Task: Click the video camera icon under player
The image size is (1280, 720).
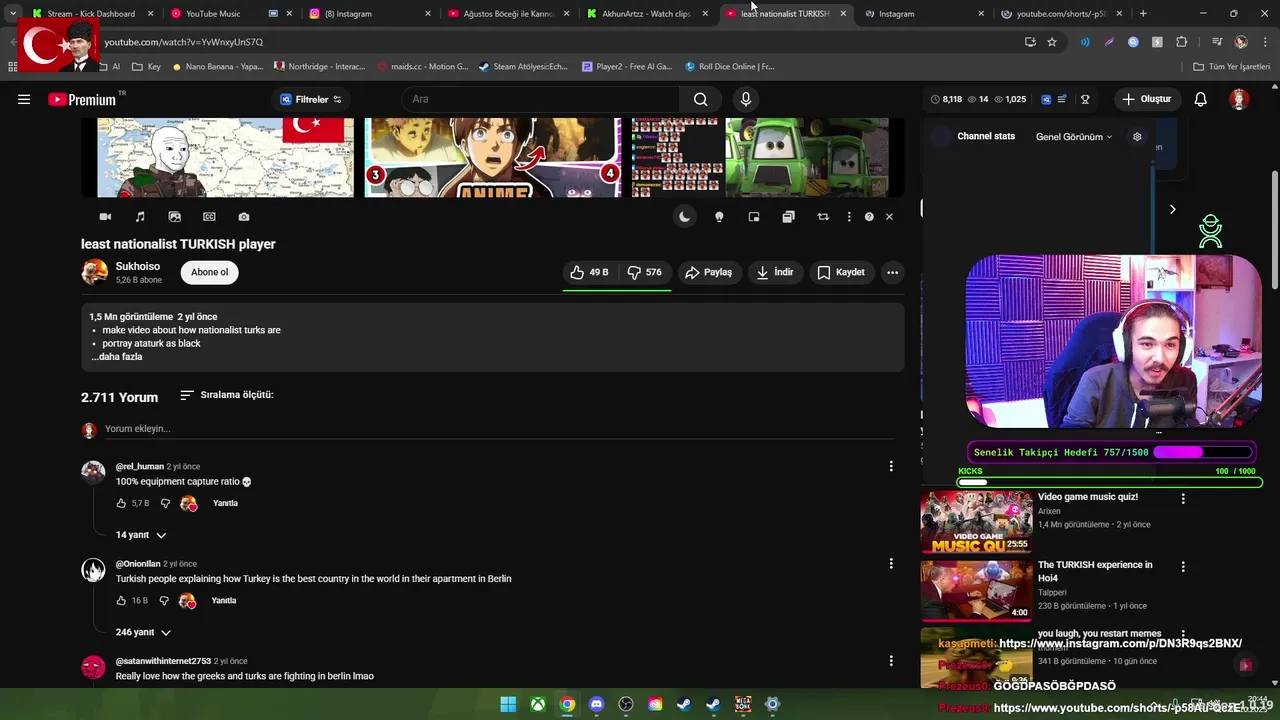Action: coord(105,217)
